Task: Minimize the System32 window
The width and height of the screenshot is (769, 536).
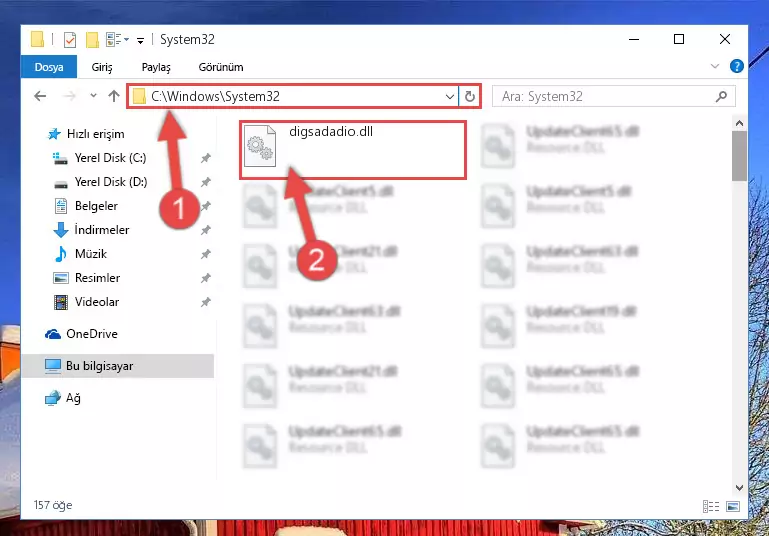Action: [634, 39]
